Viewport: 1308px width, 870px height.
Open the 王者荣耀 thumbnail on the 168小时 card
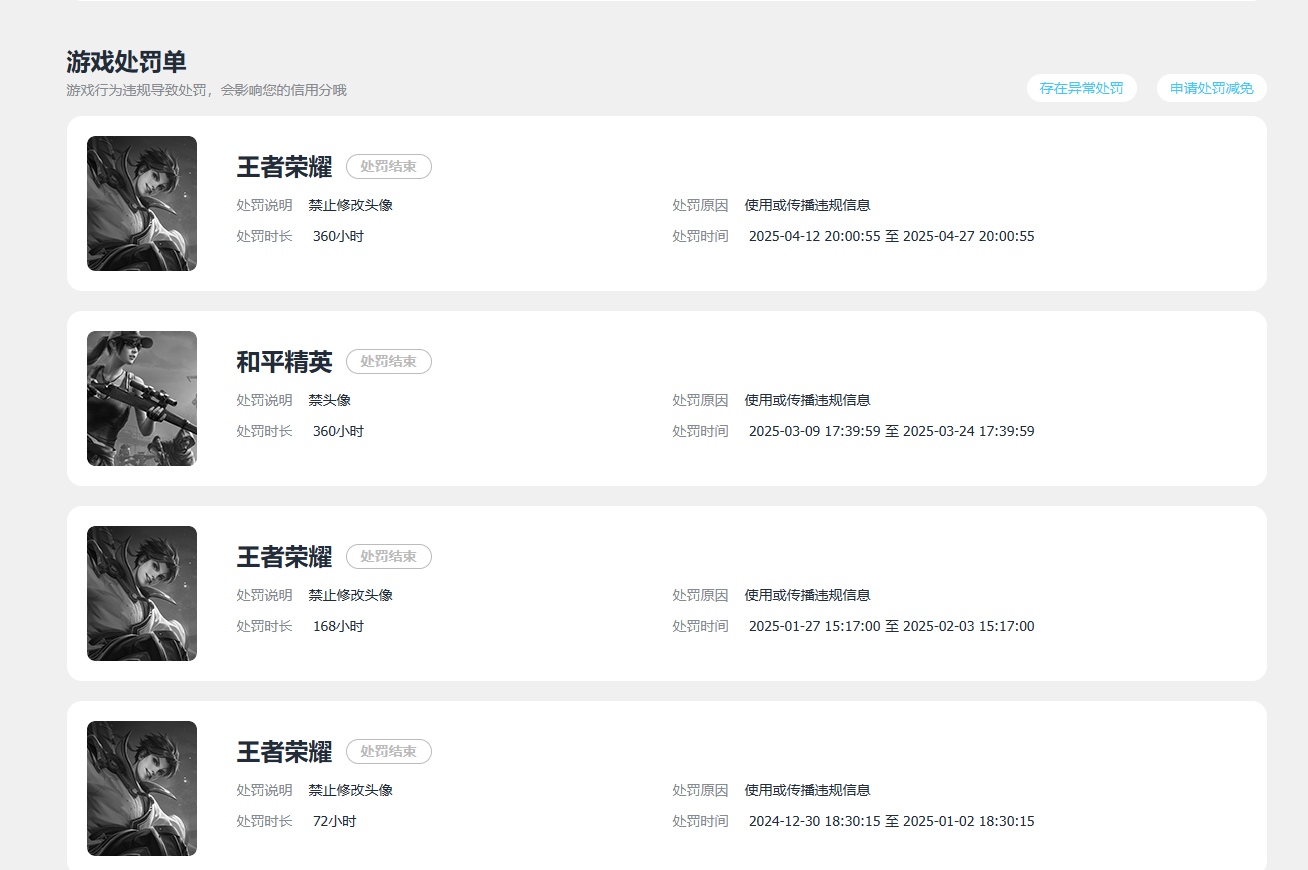coord(142,593)
